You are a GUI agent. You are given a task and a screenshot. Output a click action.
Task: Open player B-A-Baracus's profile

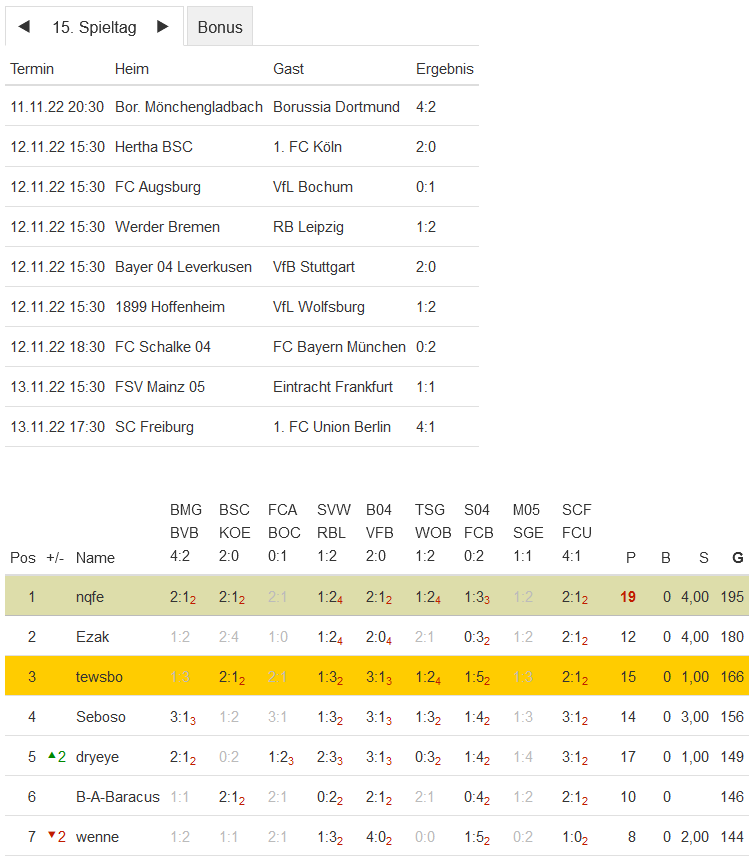(x=117, y=797)
